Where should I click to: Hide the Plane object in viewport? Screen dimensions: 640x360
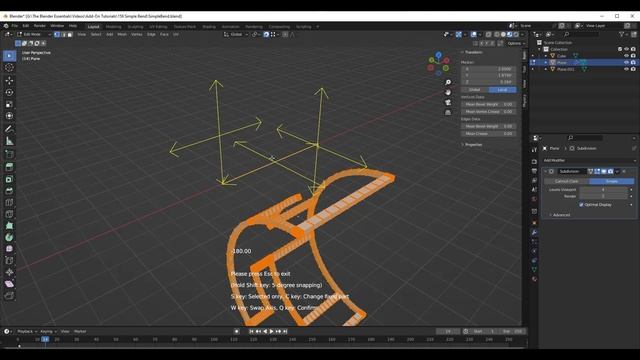coord(626,62)
